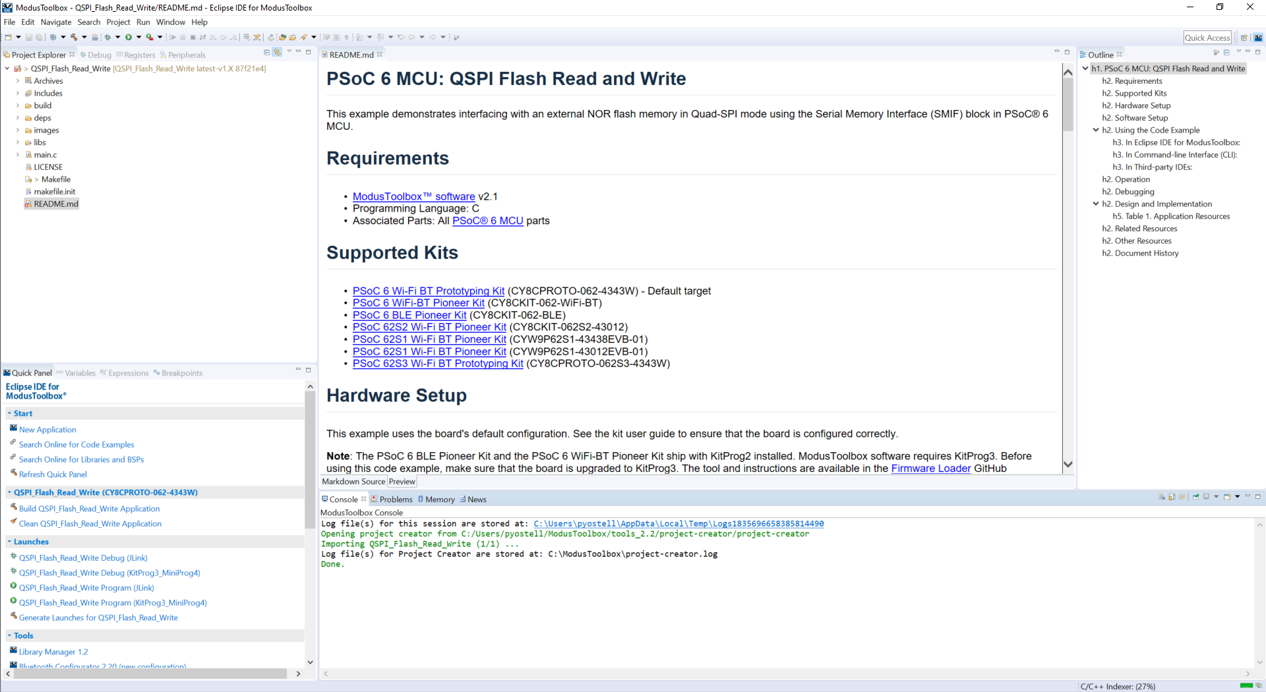
Task: Click New Application icon in Quick Panel
Action: click(13, 429)
